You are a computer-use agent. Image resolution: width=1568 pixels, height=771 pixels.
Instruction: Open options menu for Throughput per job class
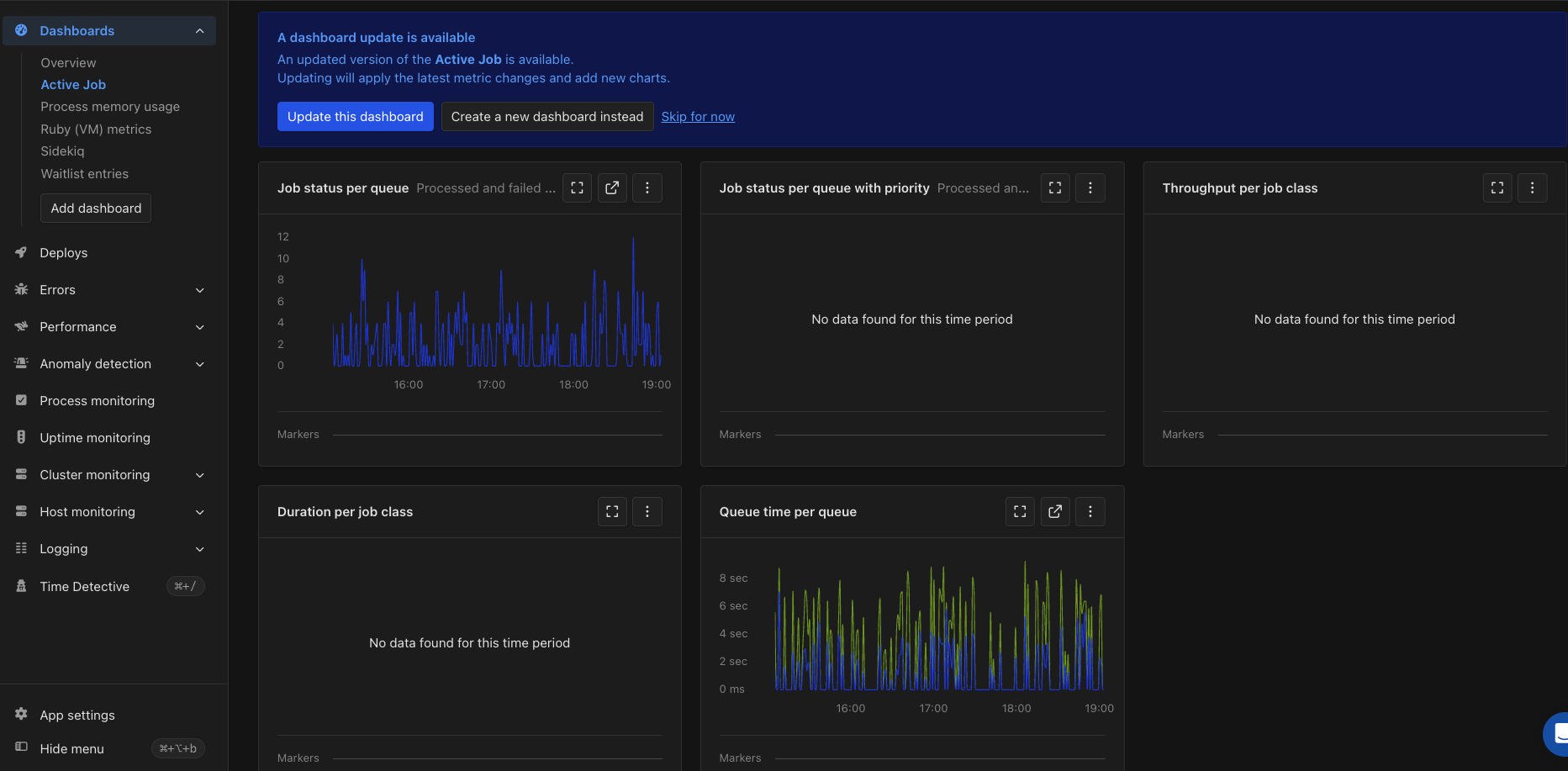coord(1533,188)
